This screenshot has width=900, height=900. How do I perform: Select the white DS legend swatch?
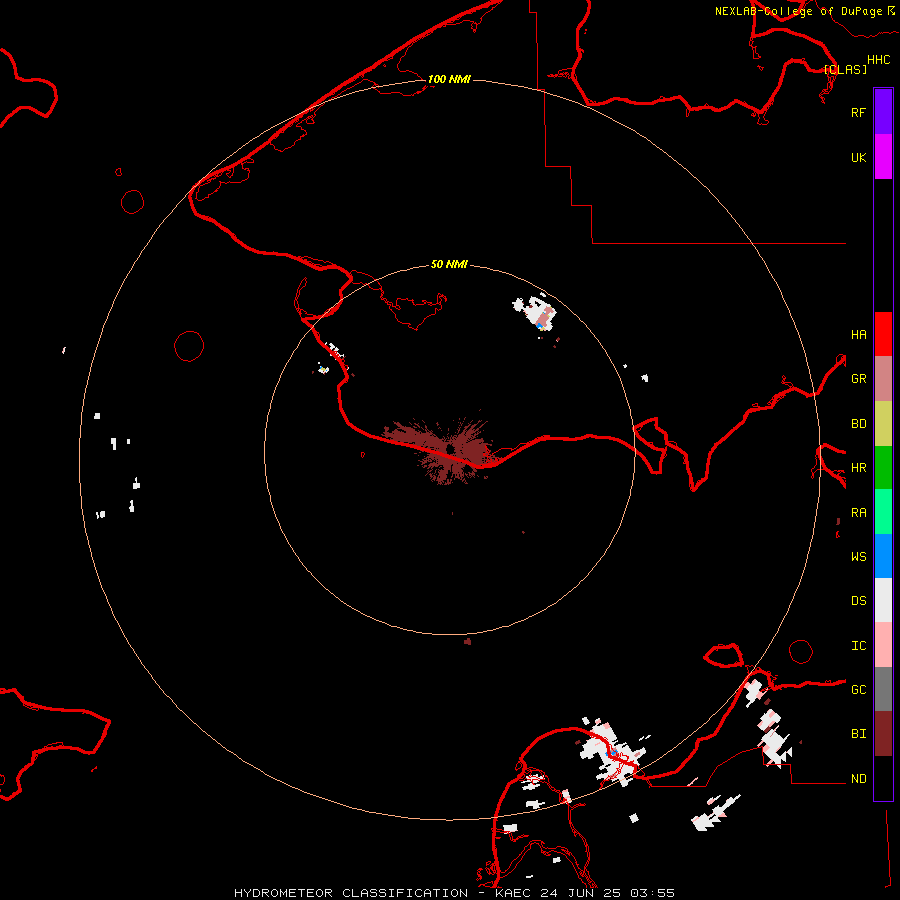click(x=883, y=600)
